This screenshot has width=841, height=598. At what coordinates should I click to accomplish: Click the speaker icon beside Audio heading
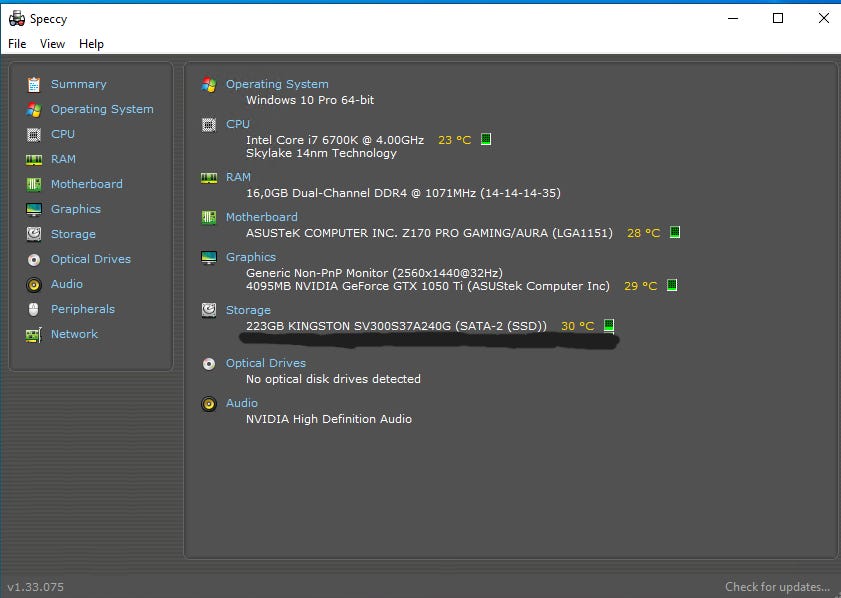[x=209, y=404]
